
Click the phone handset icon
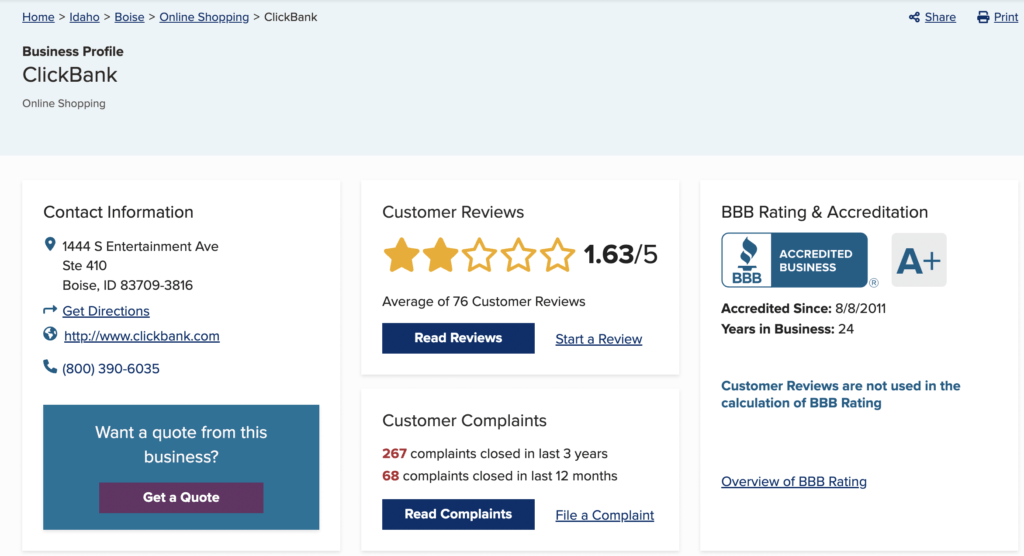tap(50, 367)
